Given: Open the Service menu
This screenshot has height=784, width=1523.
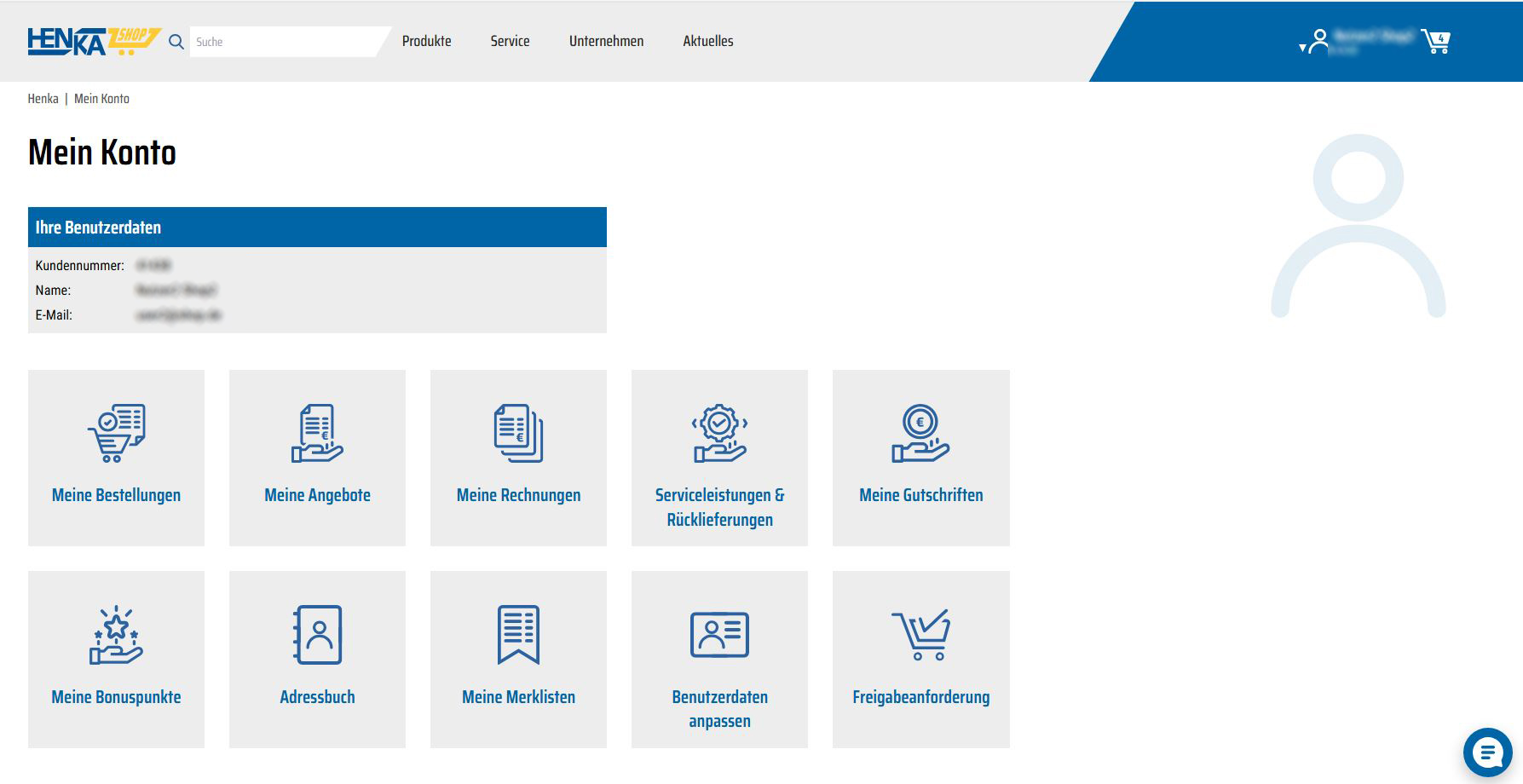Looking at the screenshot, I should 510,41.
